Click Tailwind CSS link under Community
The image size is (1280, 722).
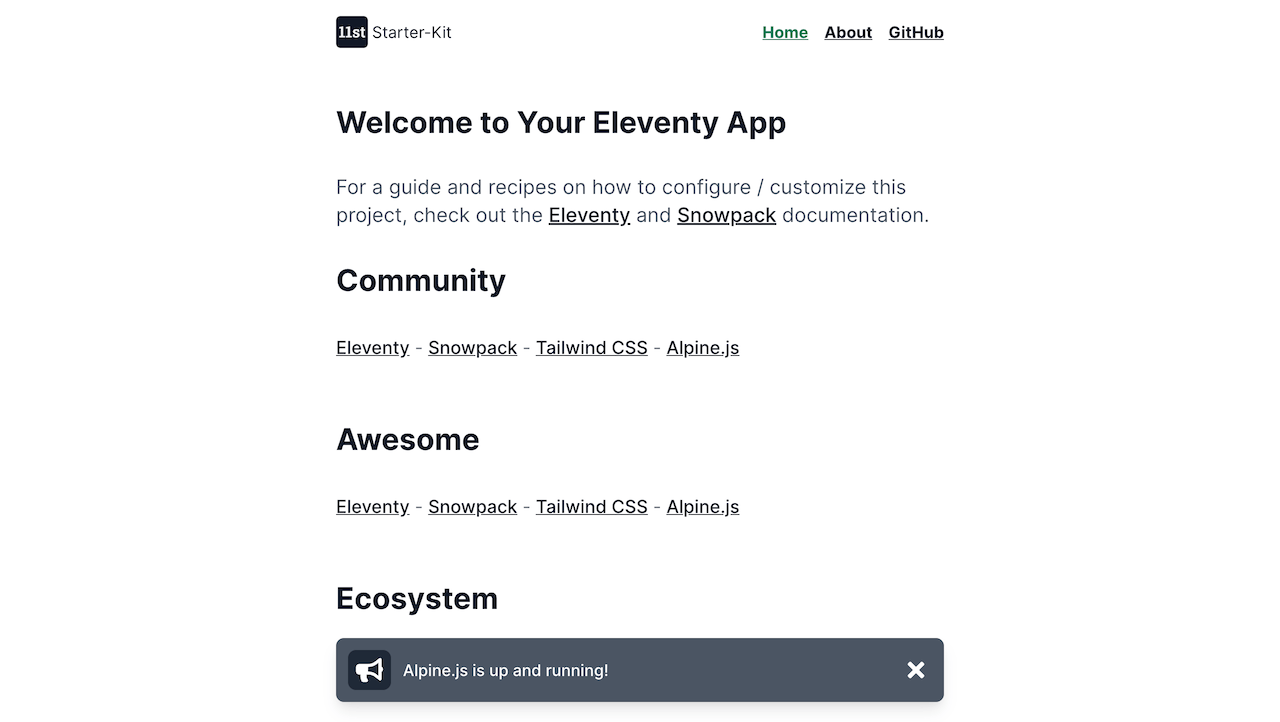coord(591,348)
